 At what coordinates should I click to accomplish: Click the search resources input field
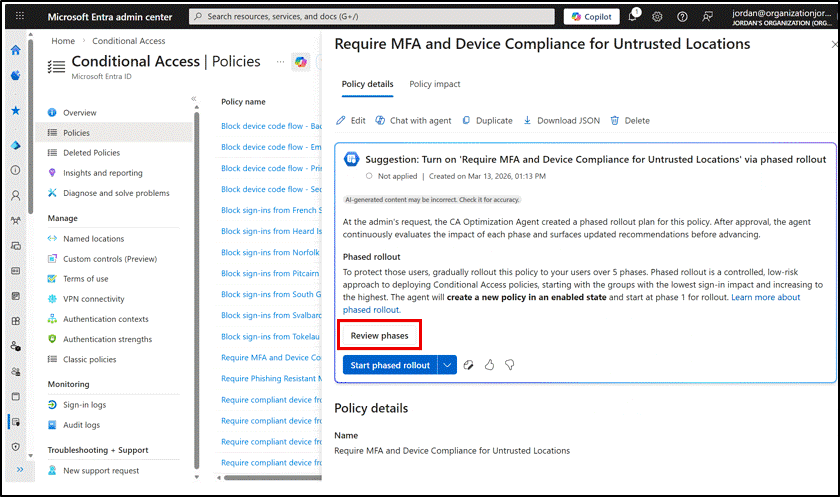[370, 17]
